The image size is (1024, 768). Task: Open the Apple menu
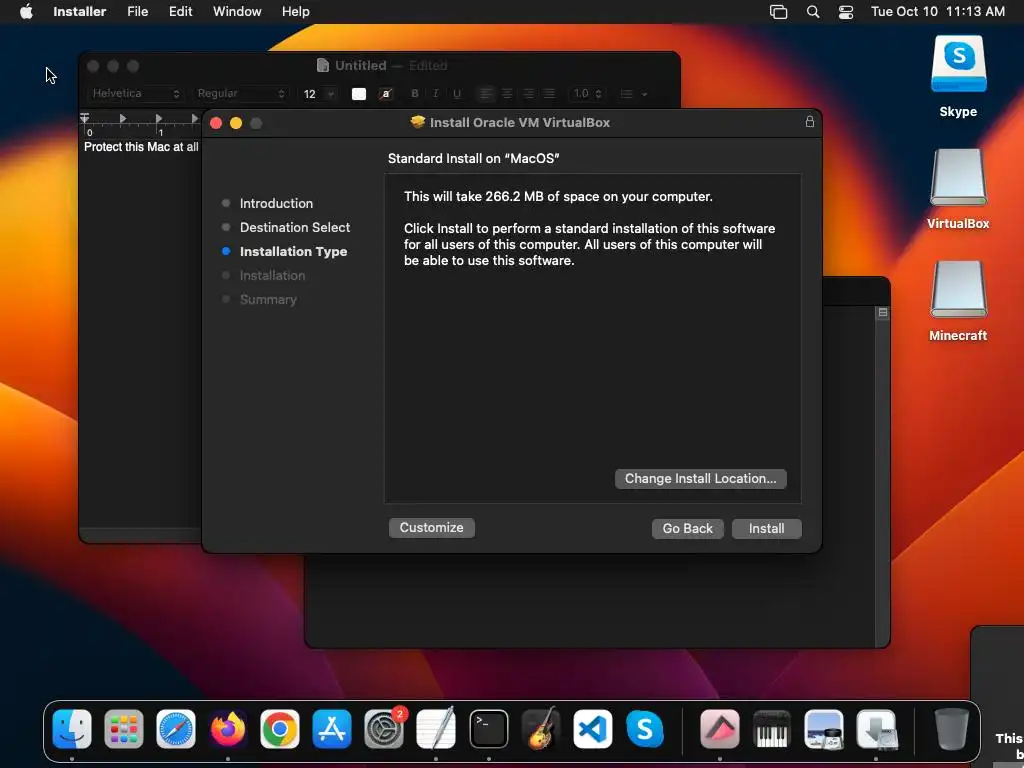[x=26, y=11]
